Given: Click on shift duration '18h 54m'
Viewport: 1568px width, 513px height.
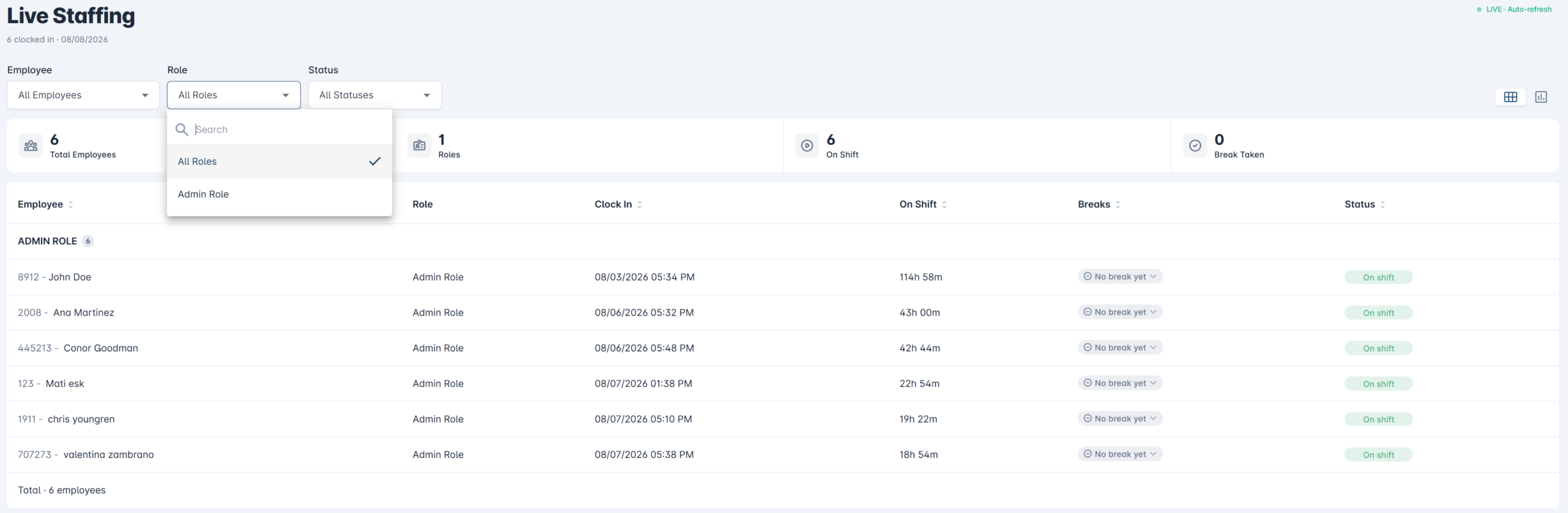Looking at the screenshot, I should 919,455.
